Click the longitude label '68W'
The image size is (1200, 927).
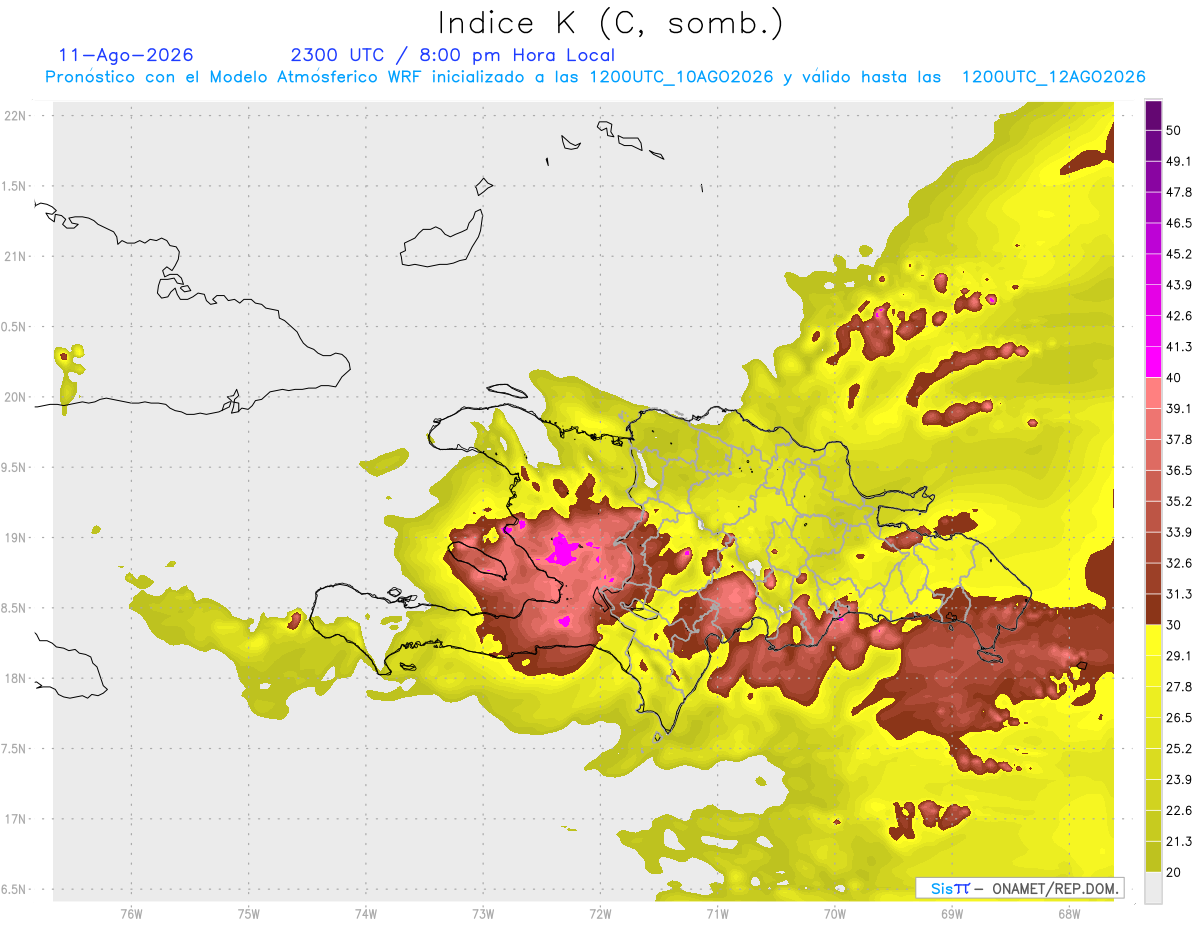[x=1068, y=914]
